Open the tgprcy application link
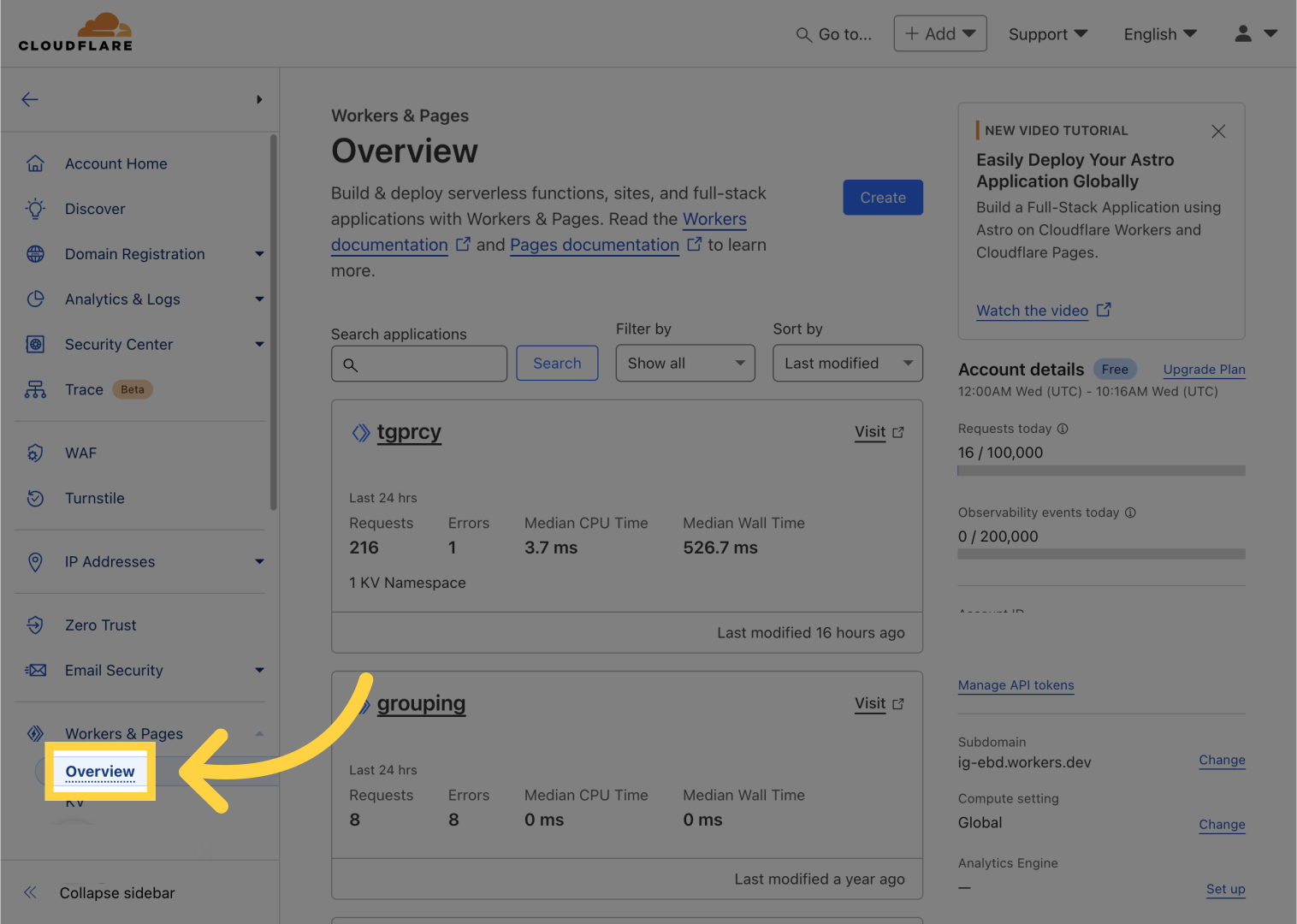1297x924 pixels. (409, 433)
